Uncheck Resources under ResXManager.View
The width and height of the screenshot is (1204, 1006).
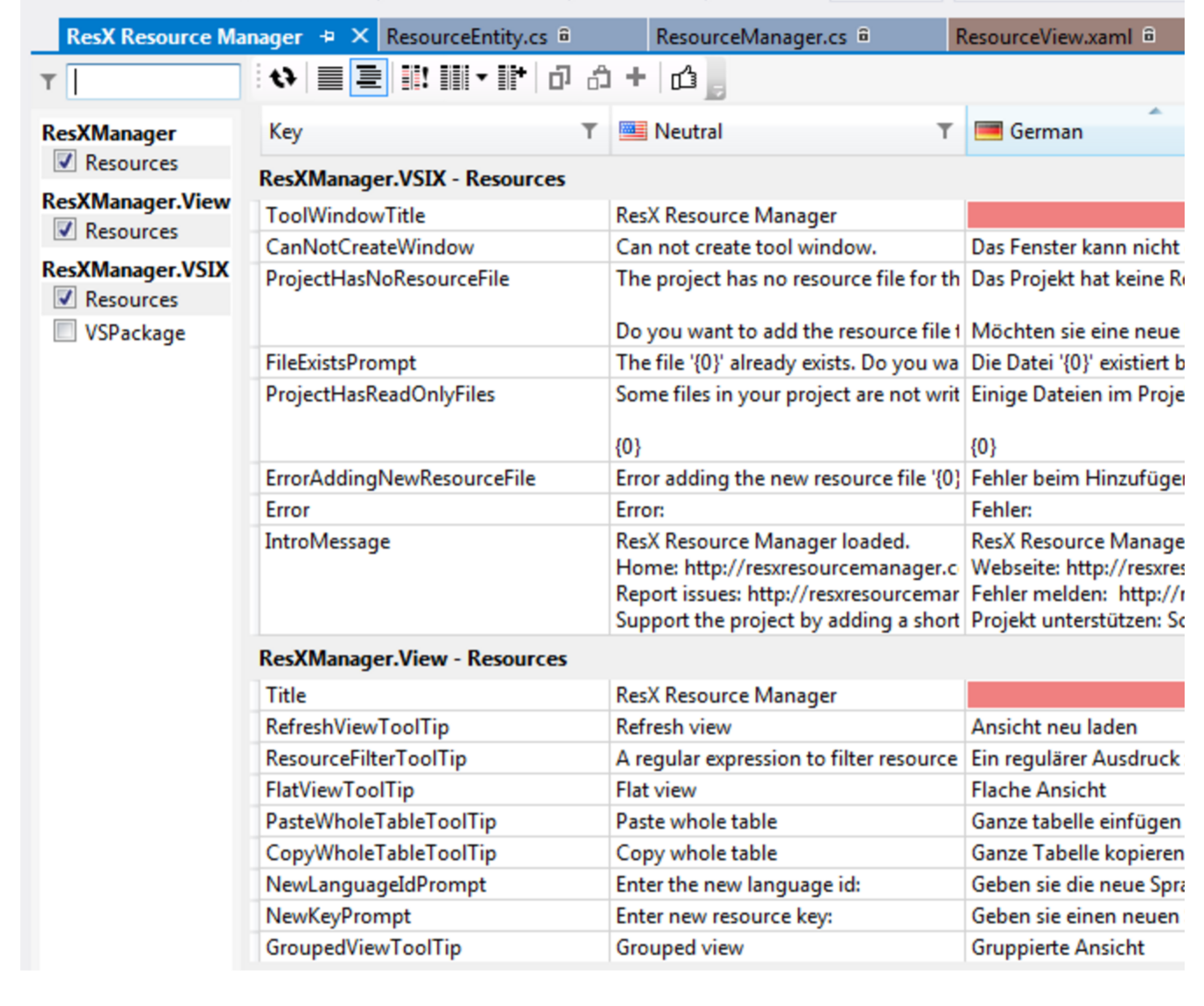point(64,229)
